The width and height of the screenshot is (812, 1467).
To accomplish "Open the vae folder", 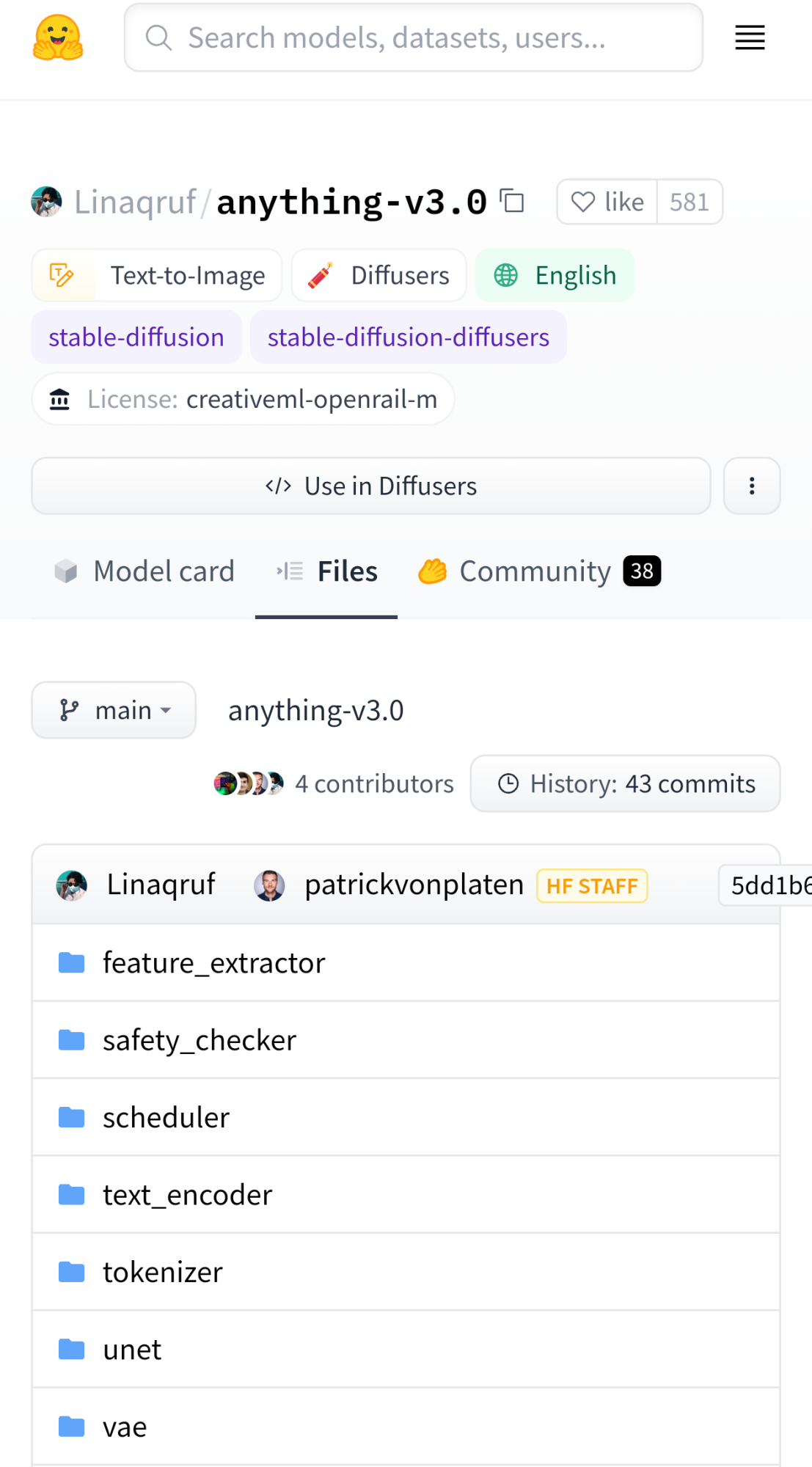I will coord(125,1427).
